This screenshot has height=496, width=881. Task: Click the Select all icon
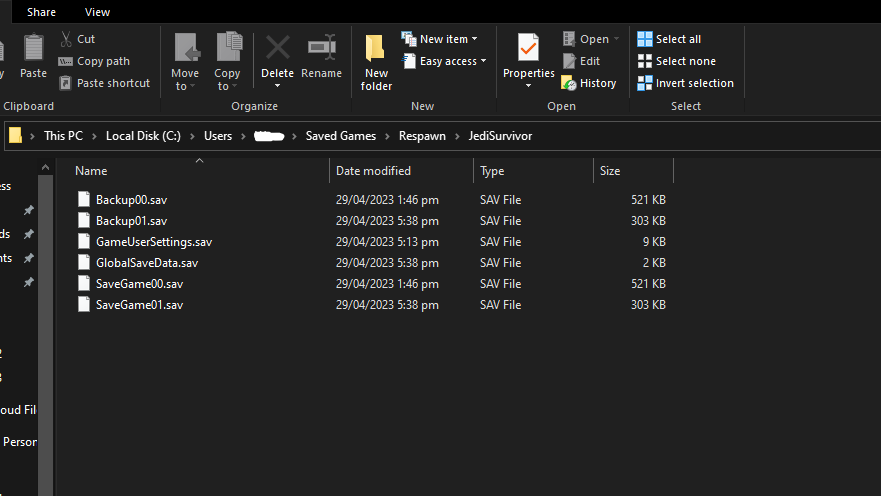(644, 39)
